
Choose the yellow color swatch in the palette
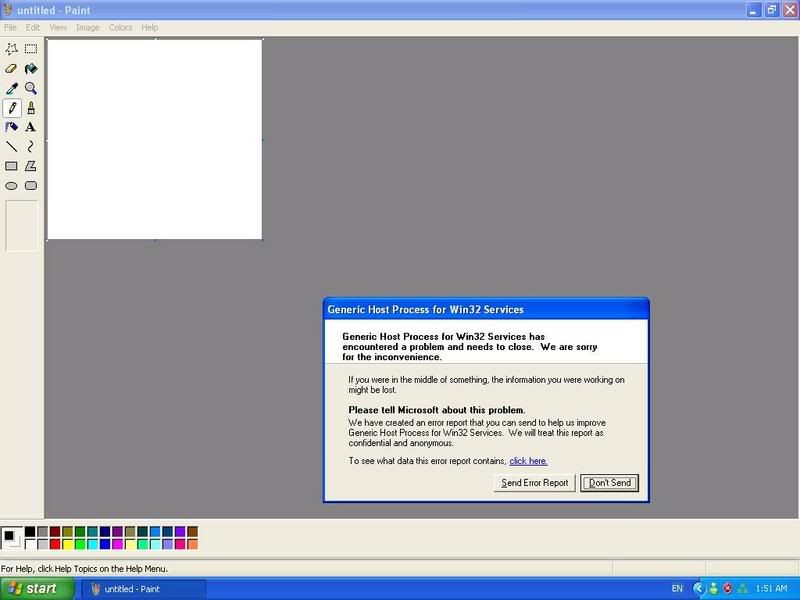68,544
